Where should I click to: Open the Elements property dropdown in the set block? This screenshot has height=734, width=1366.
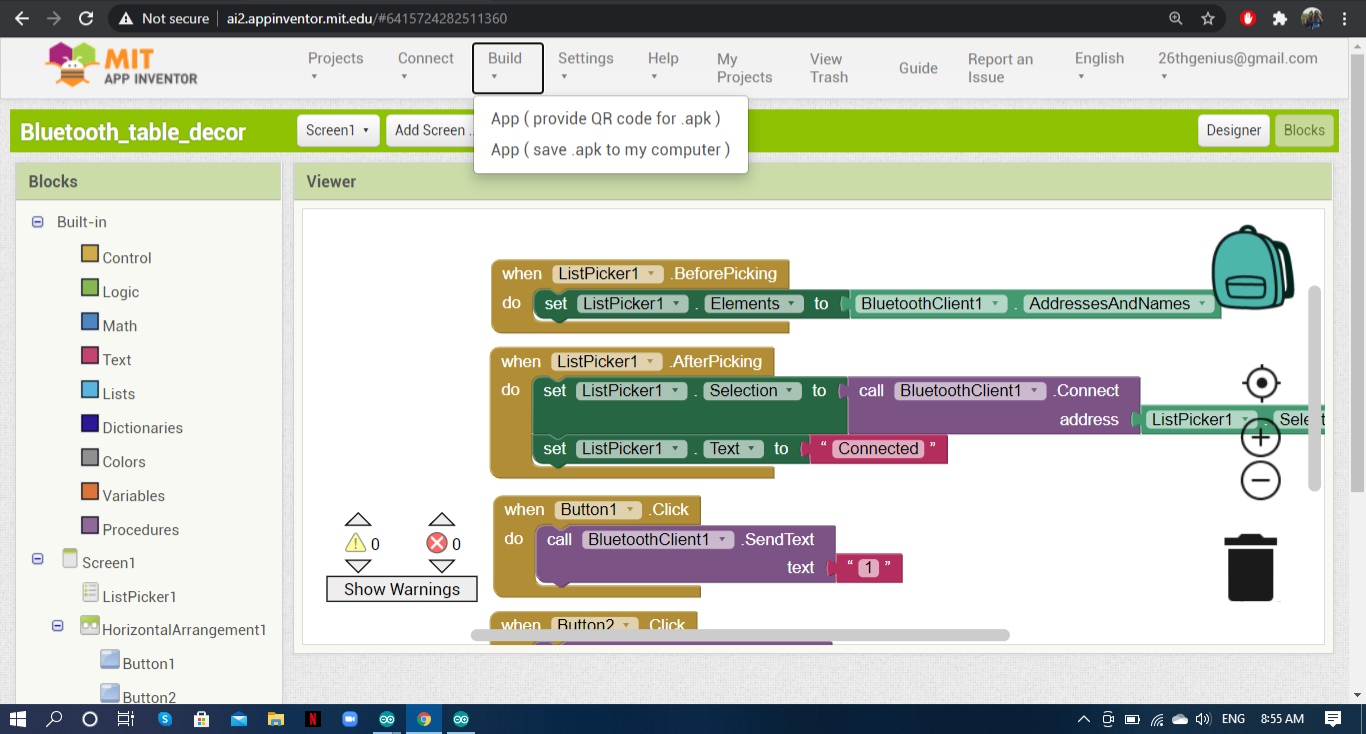coord(753,304)
